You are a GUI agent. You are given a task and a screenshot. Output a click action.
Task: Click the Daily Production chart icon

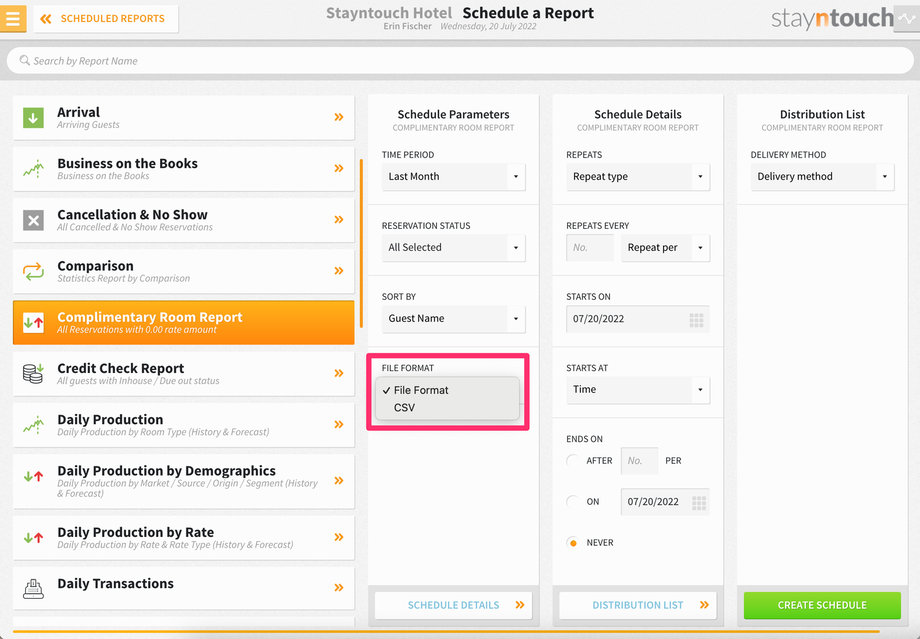[33, 425]
